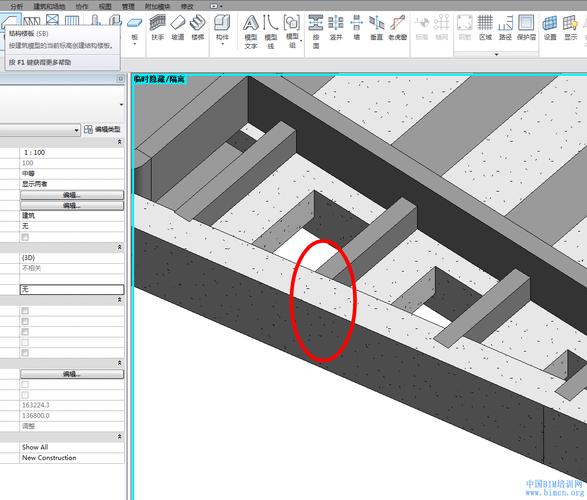The height and width of the screenshot is (500, 587).
Task: Select the 竖井 shaft opening tool
Action: 336,27
